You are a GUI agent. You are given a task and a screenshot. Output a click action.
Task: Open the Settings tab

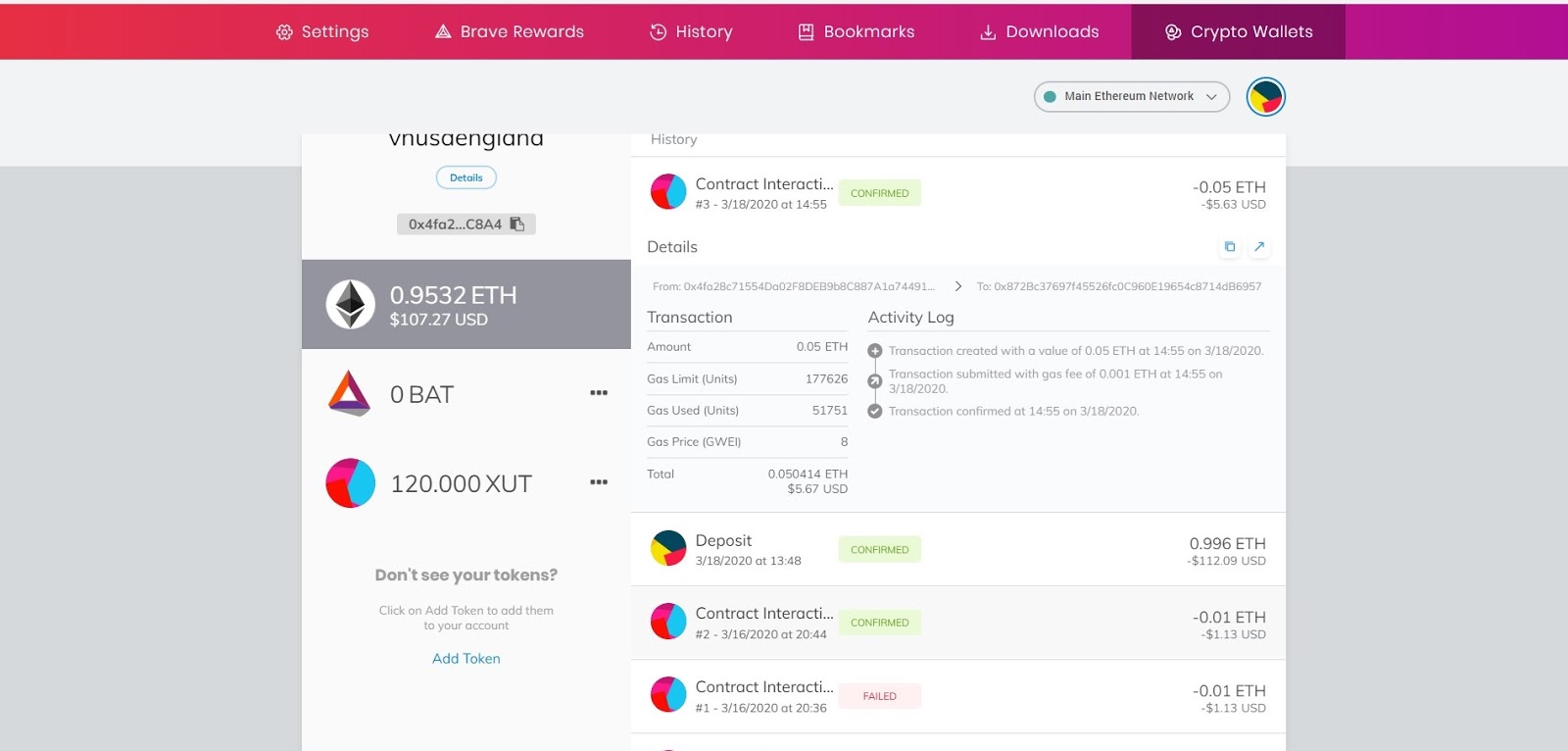click(322, 31)
